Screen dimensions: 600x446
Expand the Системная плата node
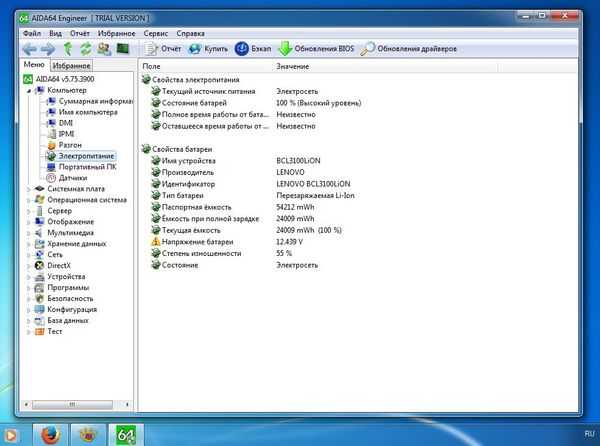(x=29, y=189)
